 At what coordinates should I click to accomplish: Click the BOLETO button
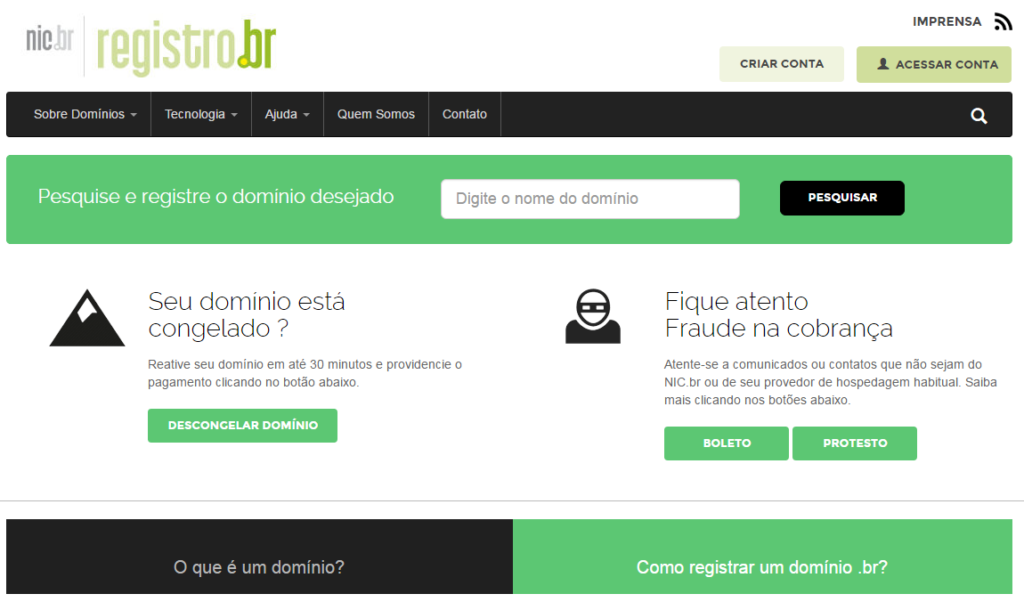(x=726, y=443)
